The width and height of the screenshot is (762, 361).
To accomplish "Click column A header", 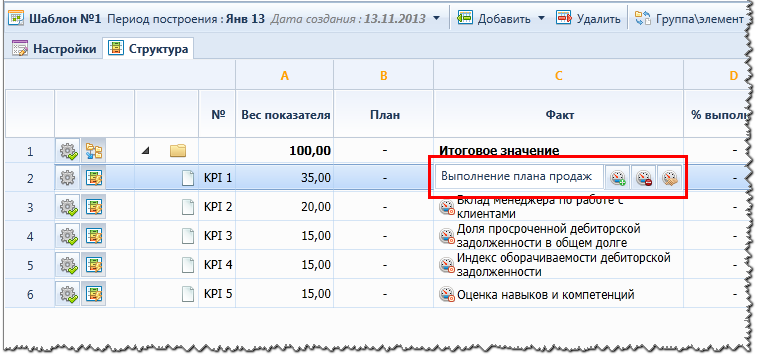I will tap(285, 75).
